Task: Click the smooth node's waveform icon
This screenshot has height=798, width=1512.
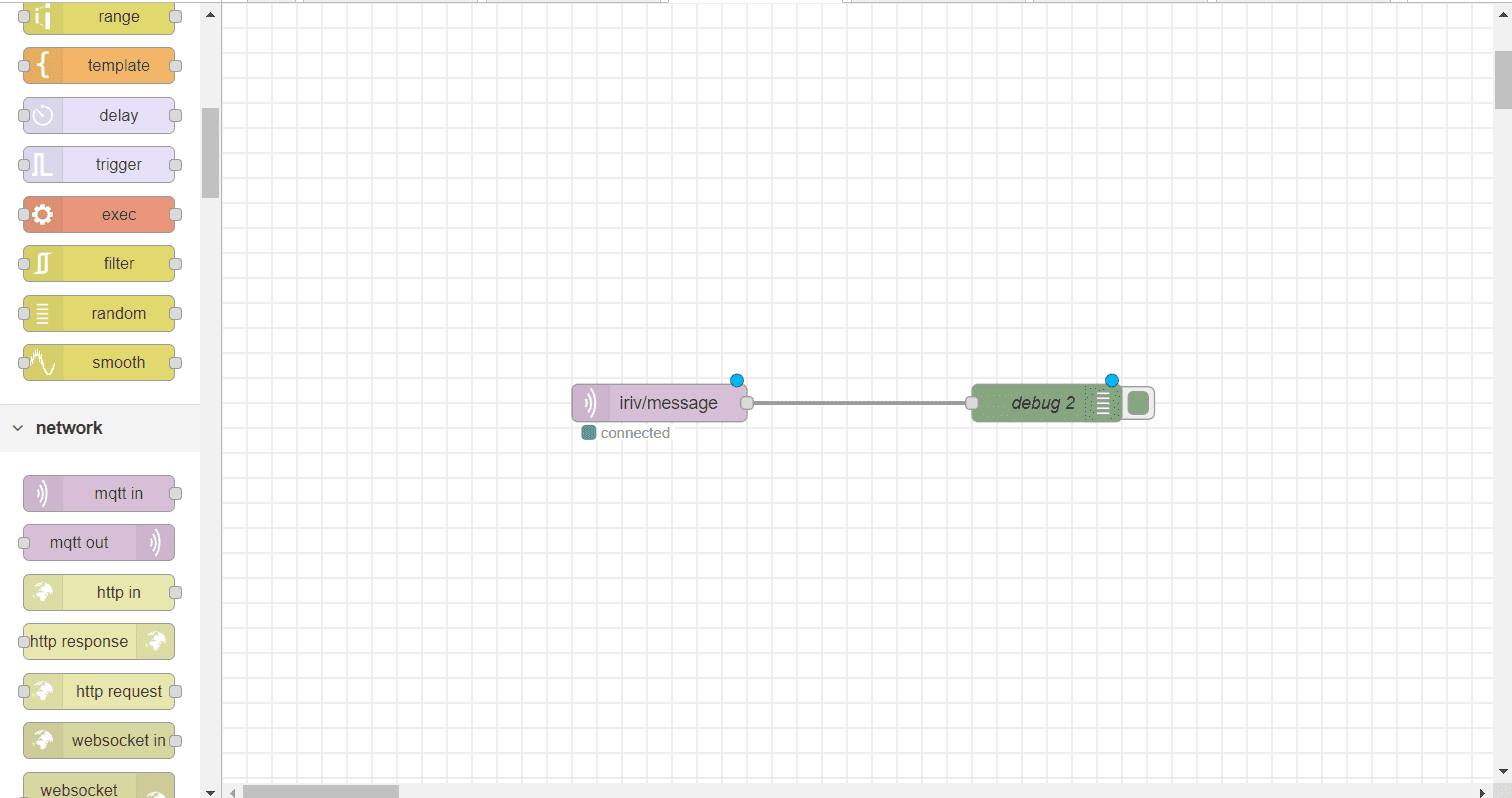Action: pyautogui.click(x=41, y=362)
